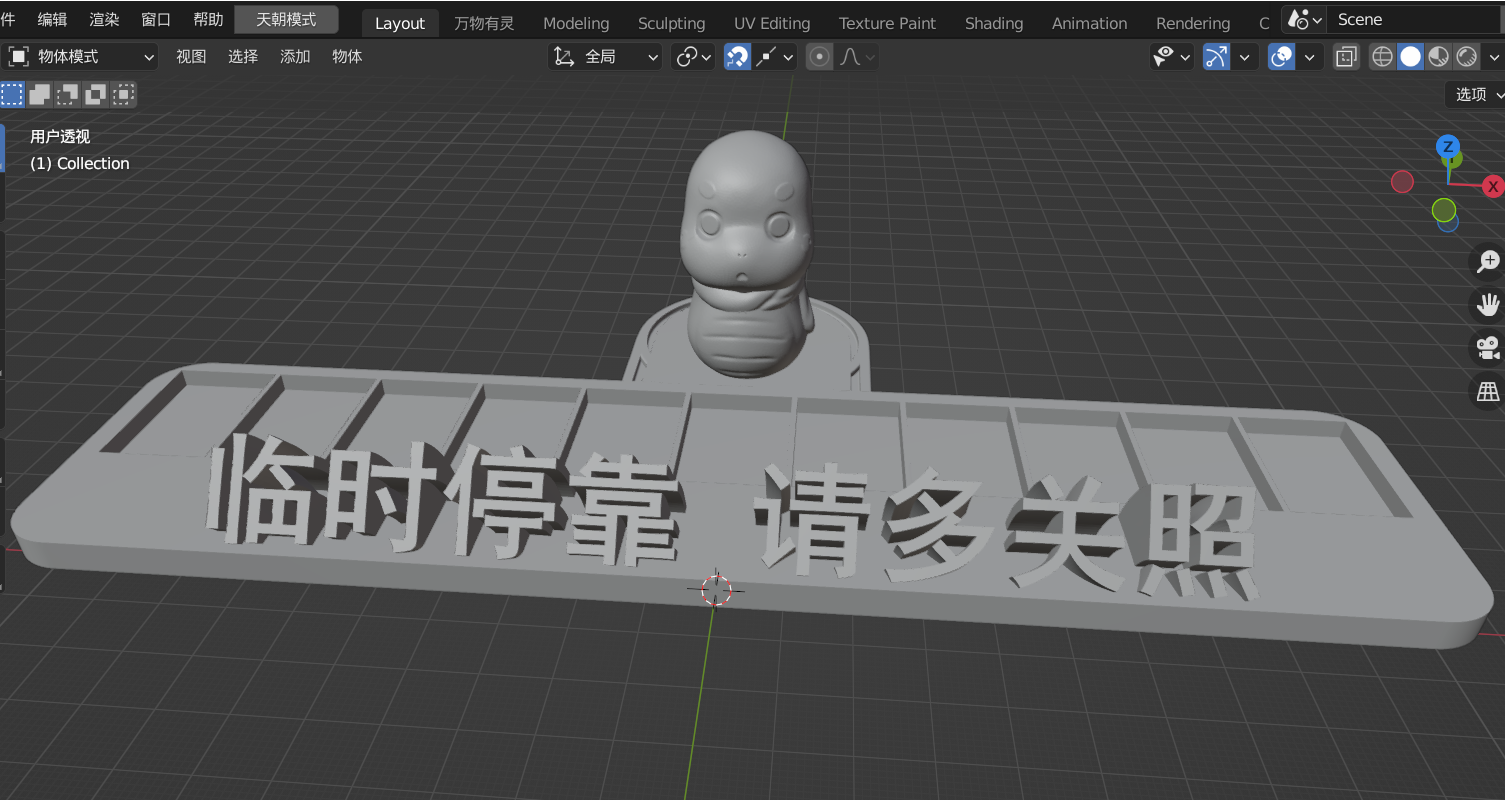Click the 天朝模式 button

(286, 19)
